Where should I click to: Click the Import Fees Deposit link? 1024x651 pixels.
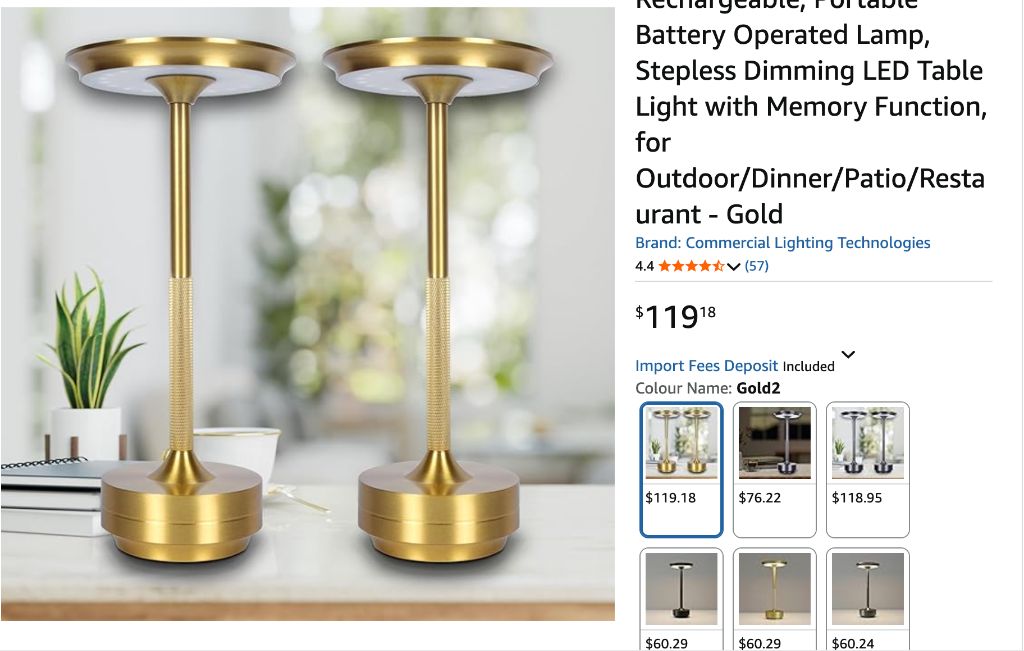click(x=707, y=366)
